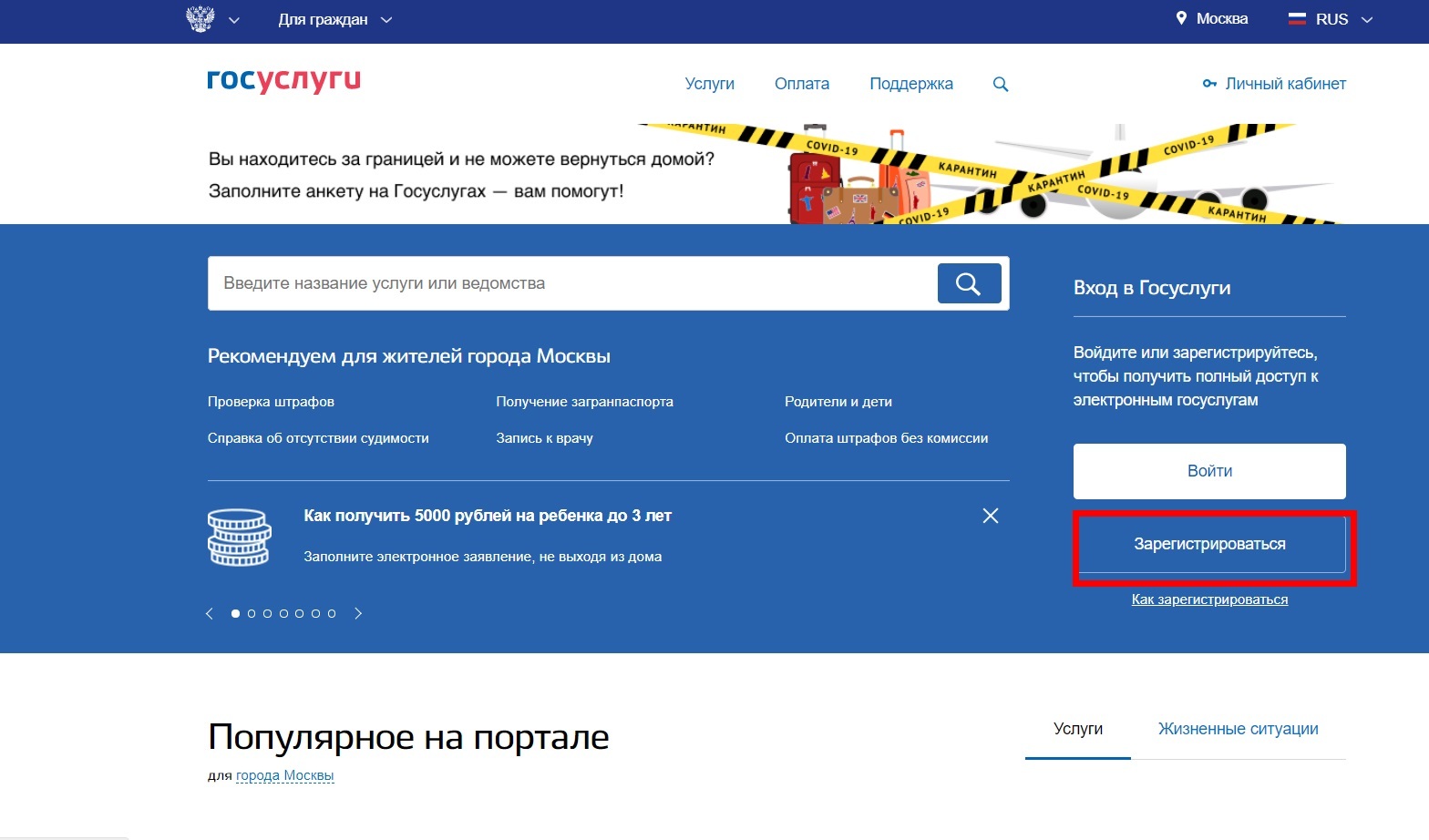Select the second carousel dot

click(252, 614)
